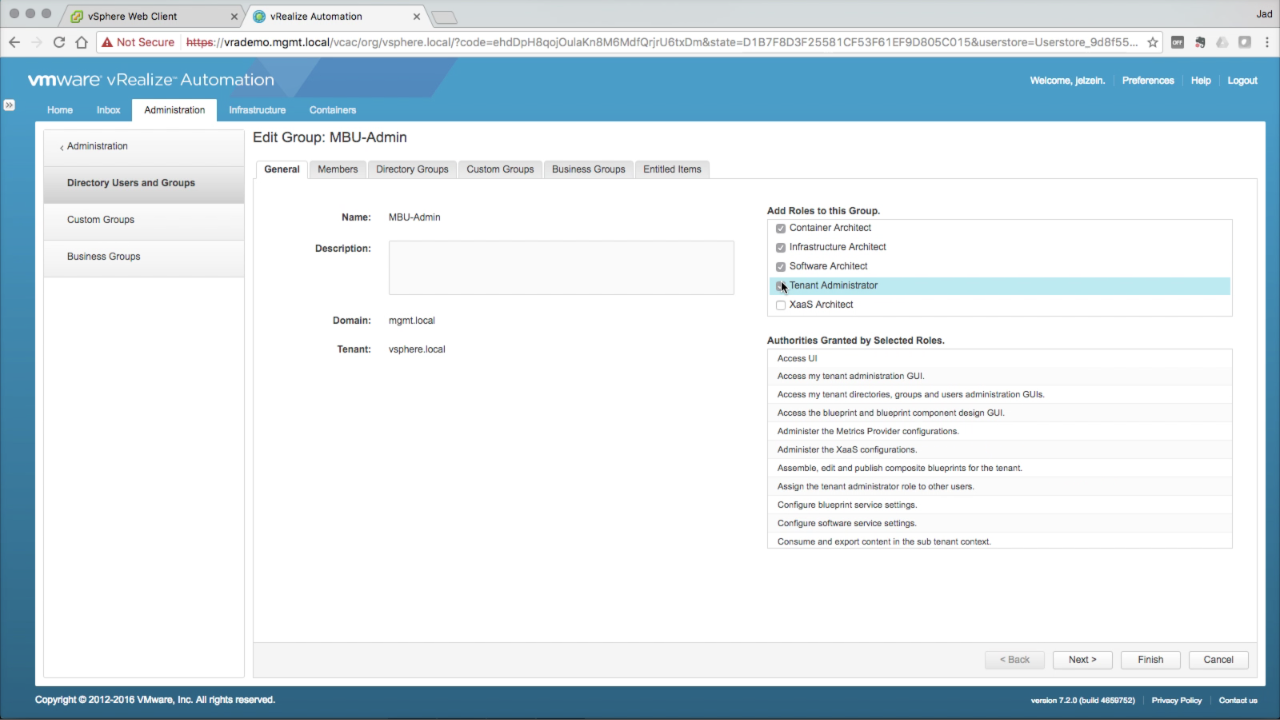Viewport: 1280px width, 720px height.
Task: Close the vSphere Web Client tab
Action: click(234, 16)
